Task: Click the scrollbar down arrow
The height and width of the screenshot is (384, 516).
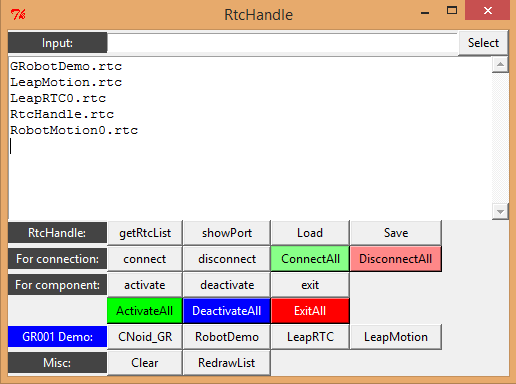Action: tap(500, 211)
